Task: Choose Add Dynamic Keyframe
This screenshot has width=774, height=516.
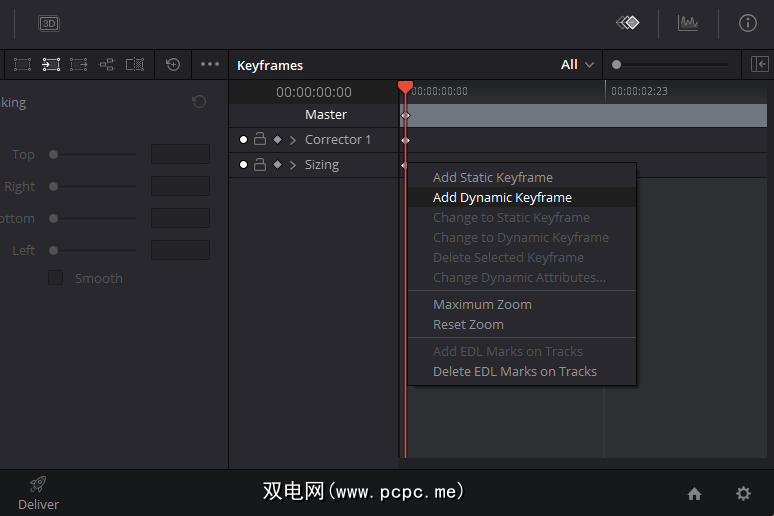Action: tap(502, 198)
